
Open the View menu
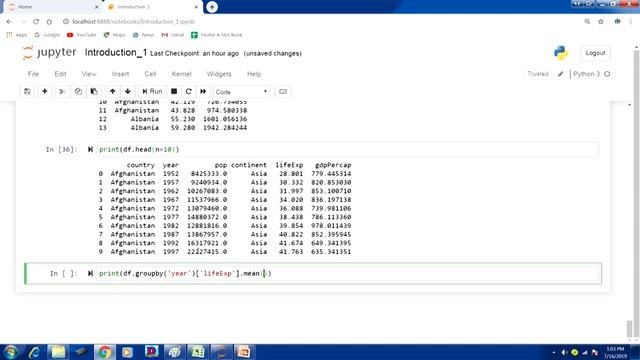tap(89, 74)
